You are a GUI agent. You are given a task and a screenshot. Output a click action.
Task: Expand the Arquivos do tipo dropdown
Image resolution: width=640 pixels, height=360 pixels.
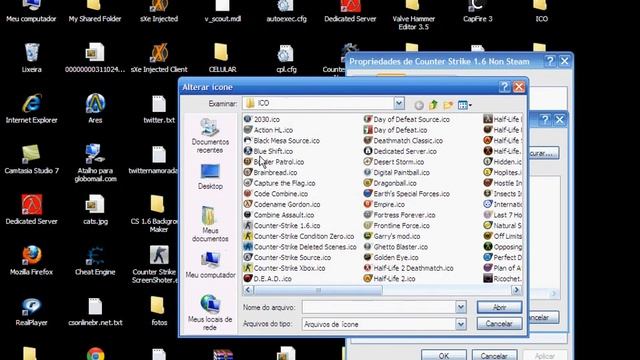point(460,324)
